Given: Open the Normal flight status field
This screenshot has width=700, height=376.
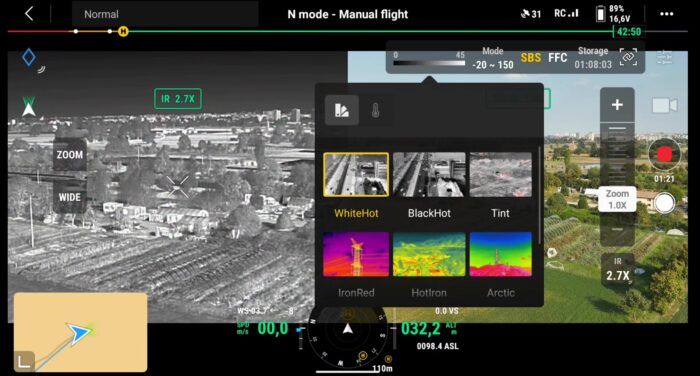Looking at the screenshot, I should point(165,14).
